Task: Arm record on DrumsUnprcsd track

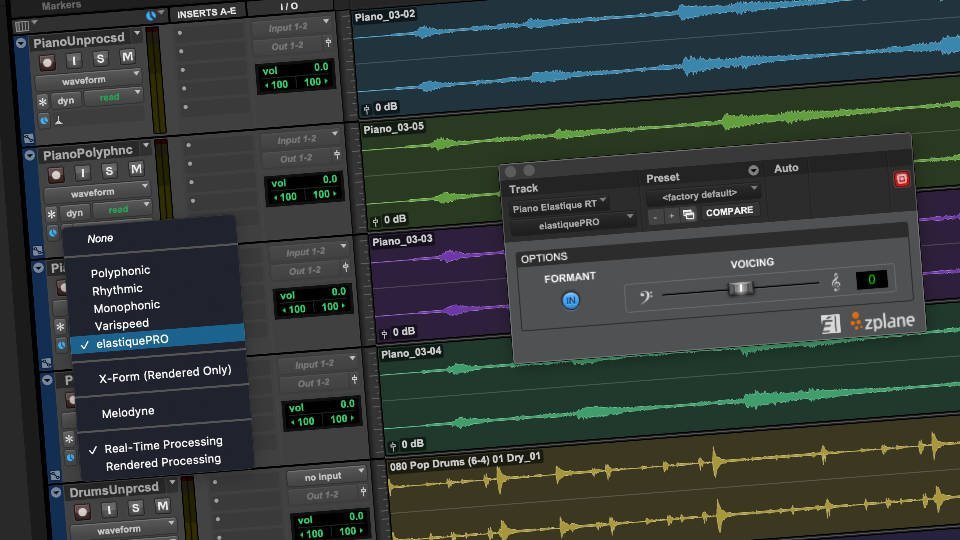Action: click(x=81, y=511)
